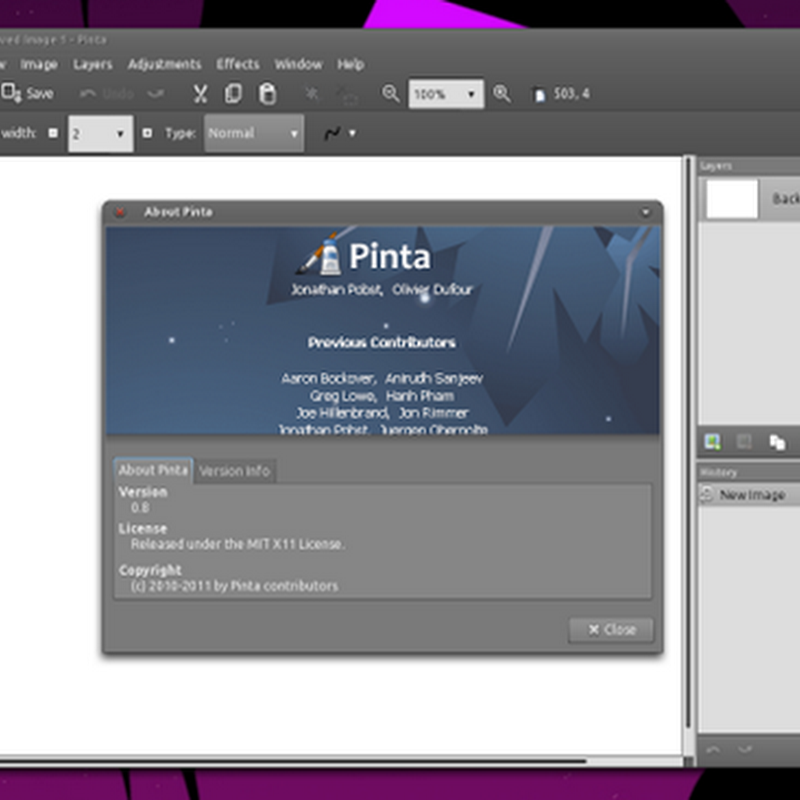Click the zoom out magnifier icon

390,94
